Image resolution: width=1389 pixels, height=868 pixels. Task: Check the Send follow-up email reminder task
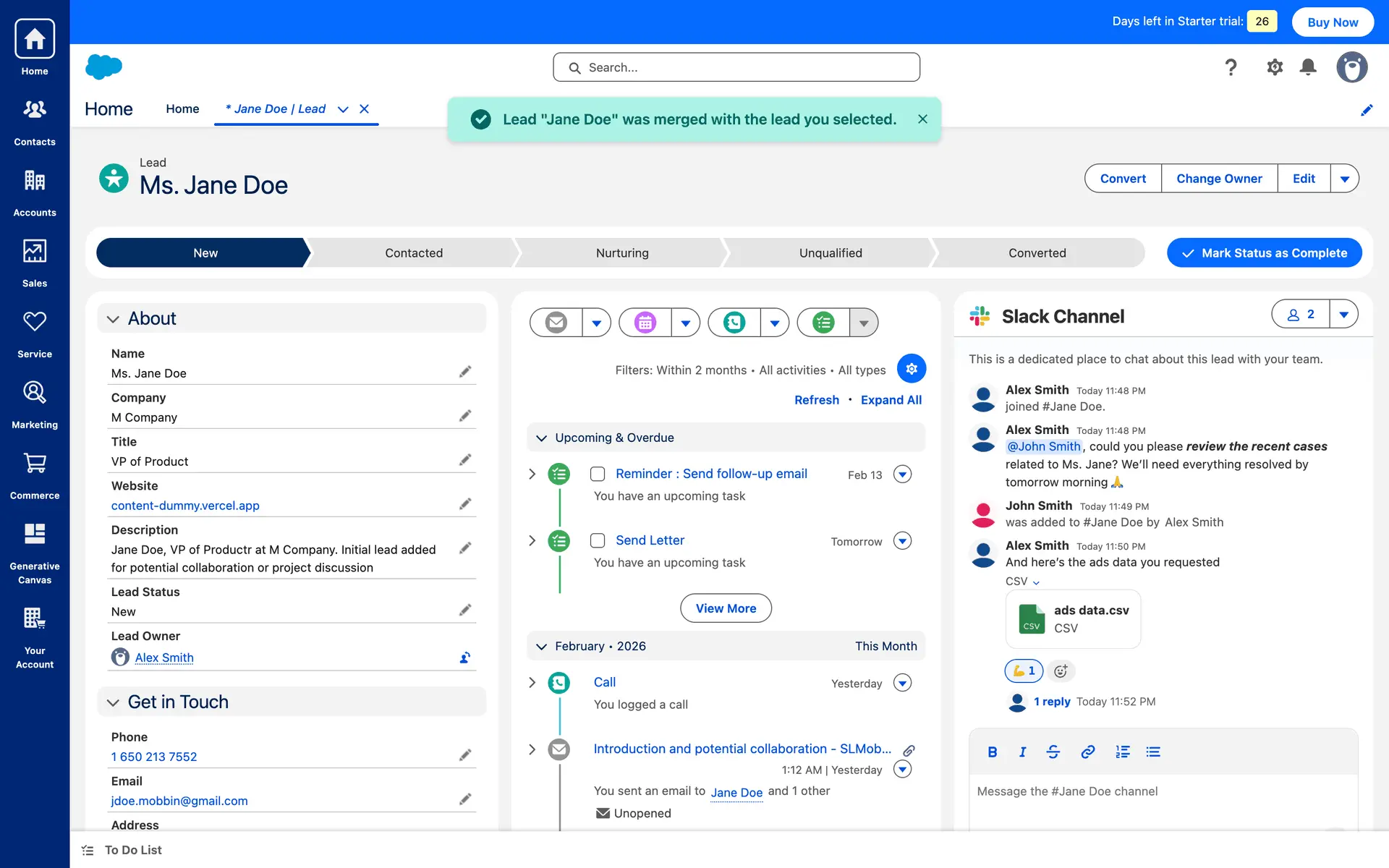click(598, 474)
